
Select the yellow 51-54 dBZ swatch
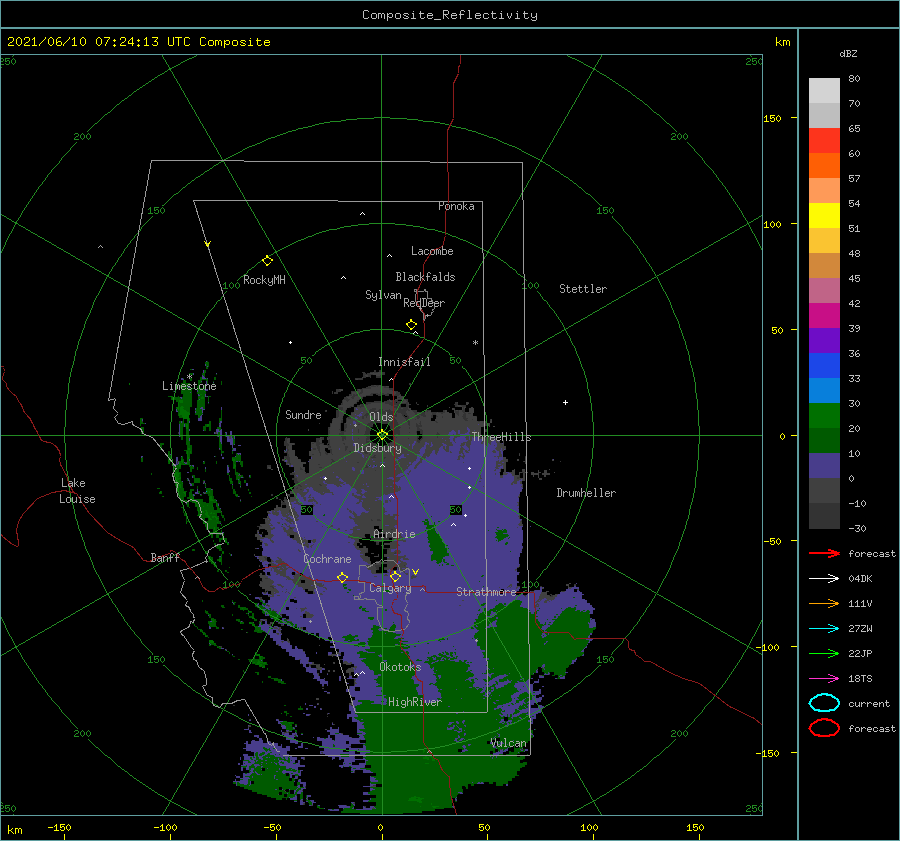point(824,216)
